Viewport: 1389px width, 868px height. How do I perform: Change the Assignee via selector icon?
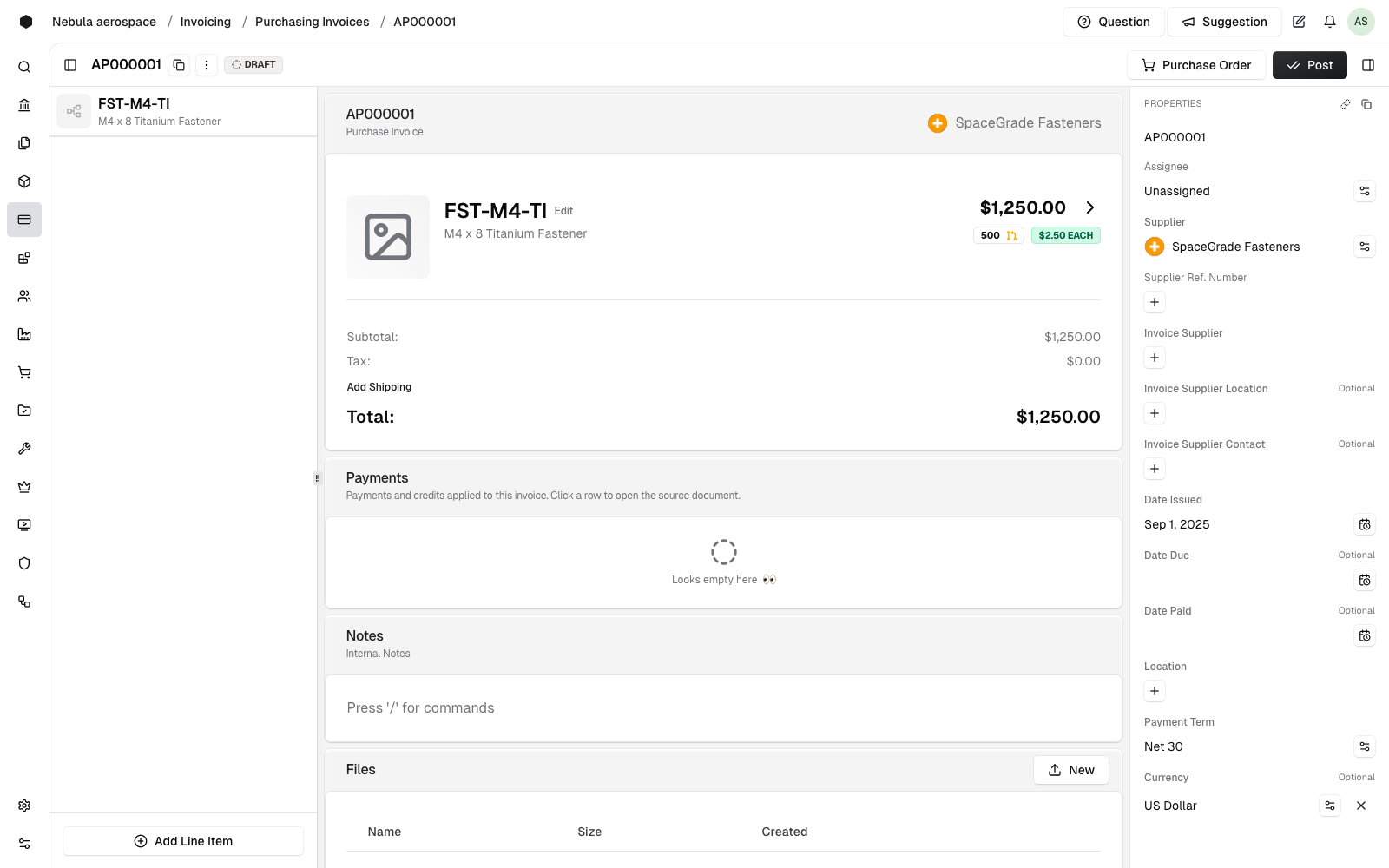point(1365,191)
